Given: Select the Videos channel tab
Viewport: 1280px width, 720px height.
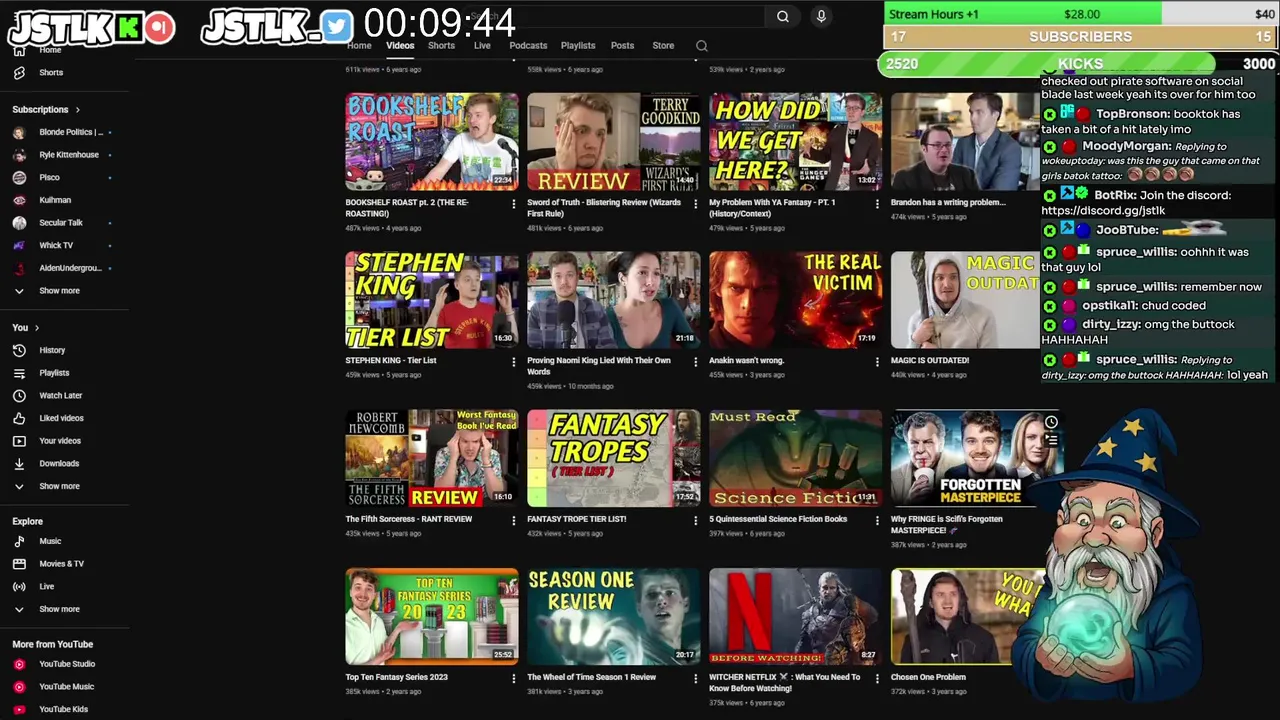Looking at the screenshot, I should (400, 45).
